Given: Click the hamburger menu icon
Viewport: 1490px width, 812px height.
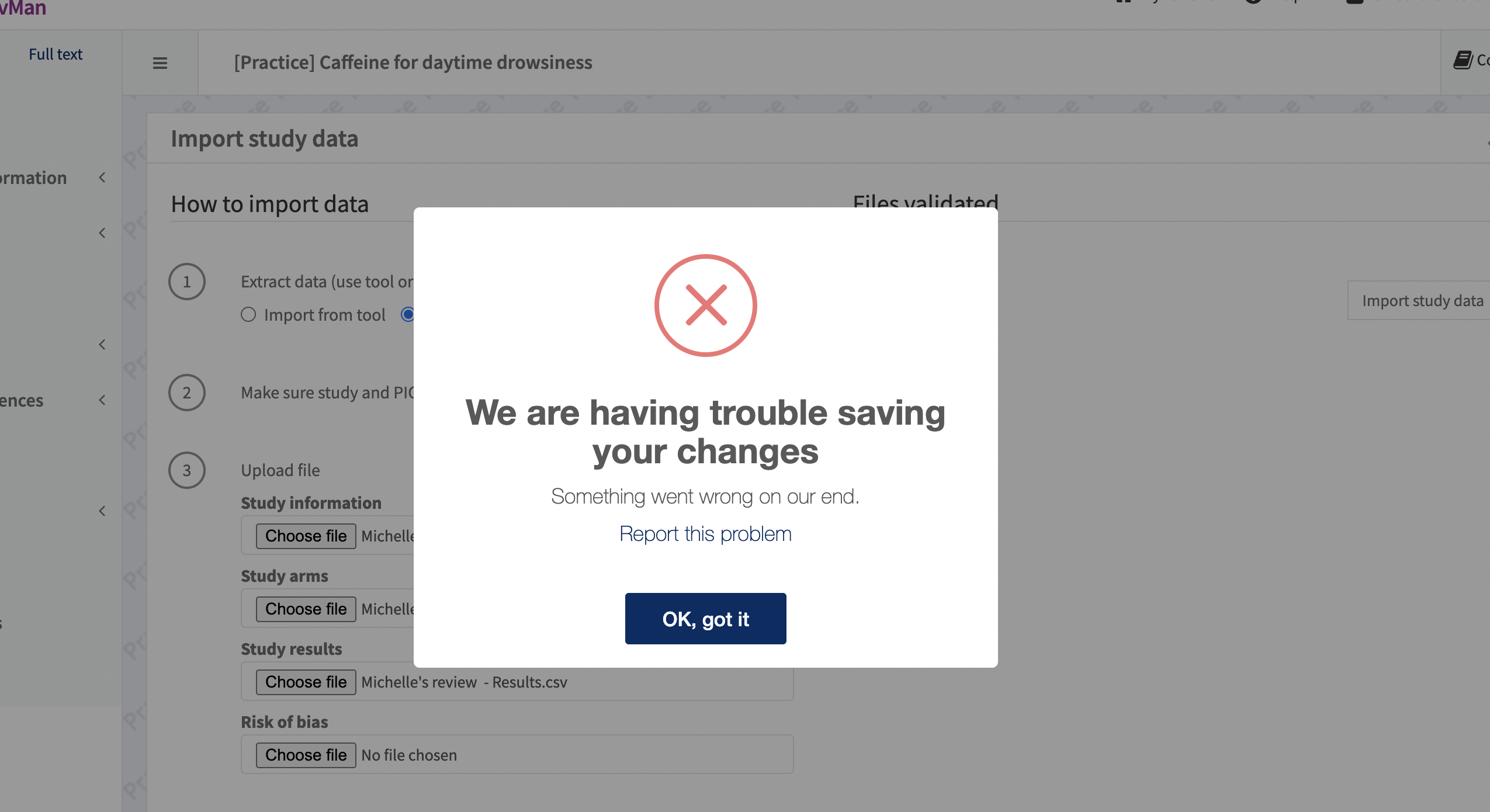Looking at the screenshot, I should pyautogui.click(x=160, y=63).
